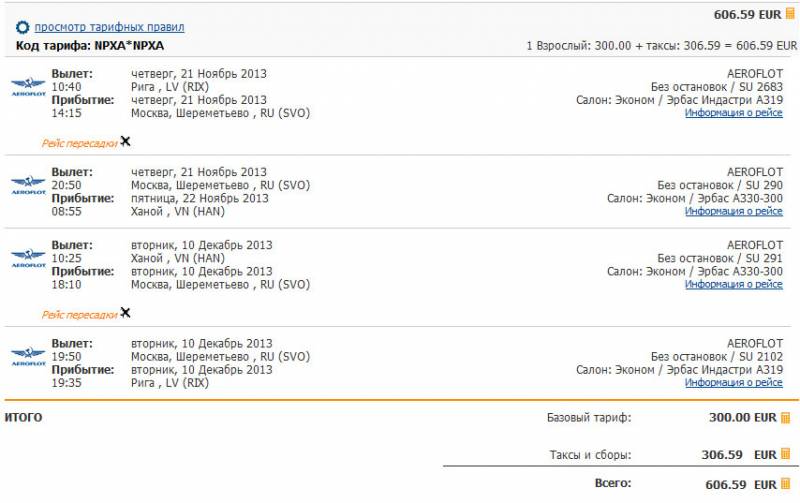
Task: Click Aeroflot logo for Hanoi–Moscow flight SU 291
Action: coord(29,258)
